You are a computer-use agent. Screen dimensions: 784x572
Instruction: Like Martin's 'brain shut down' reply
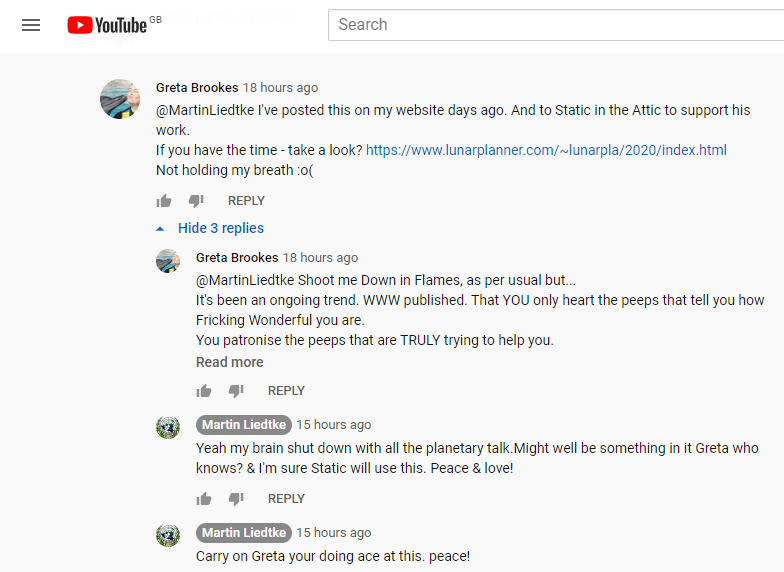coord(204,498)
